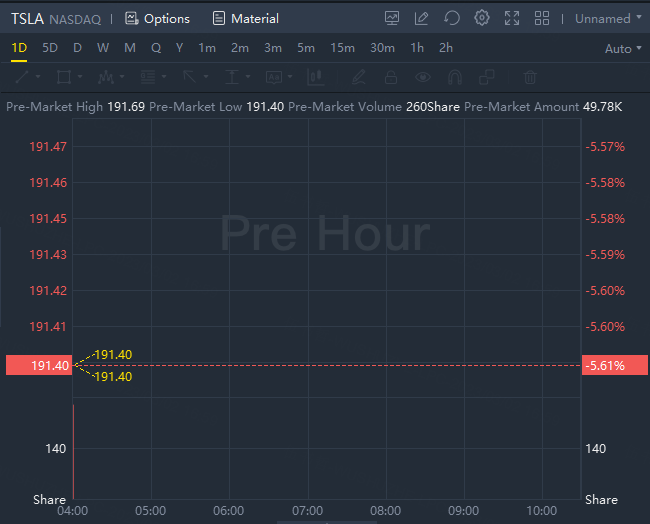Viewport: 650px width, 524px height.
Task: Click the red 191.40 current price label
Action: point(39,365)
